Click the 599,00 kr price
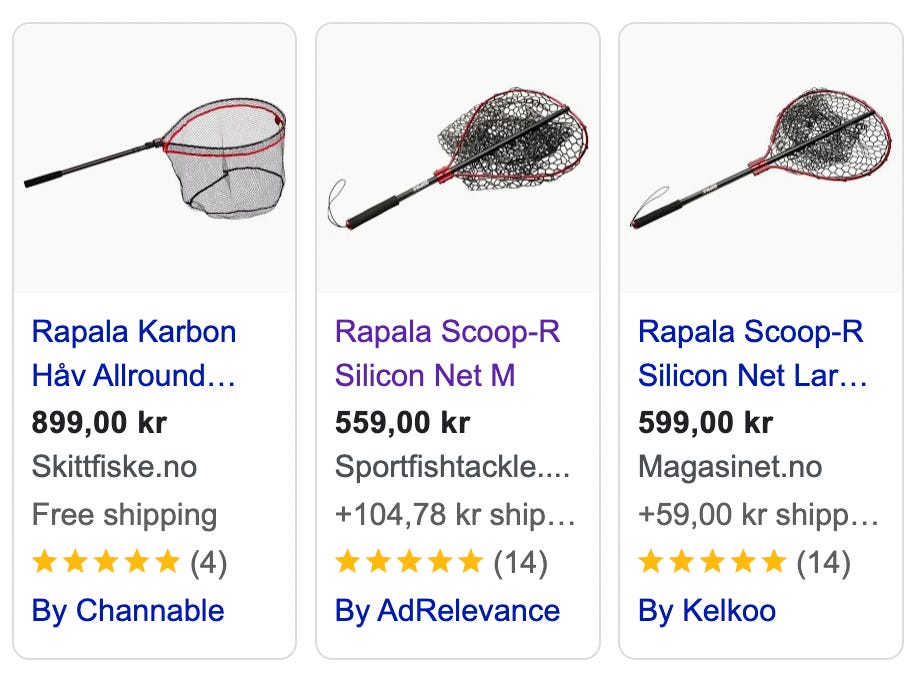The height and width of the screenshot is (684, 920). coord(705,422)
